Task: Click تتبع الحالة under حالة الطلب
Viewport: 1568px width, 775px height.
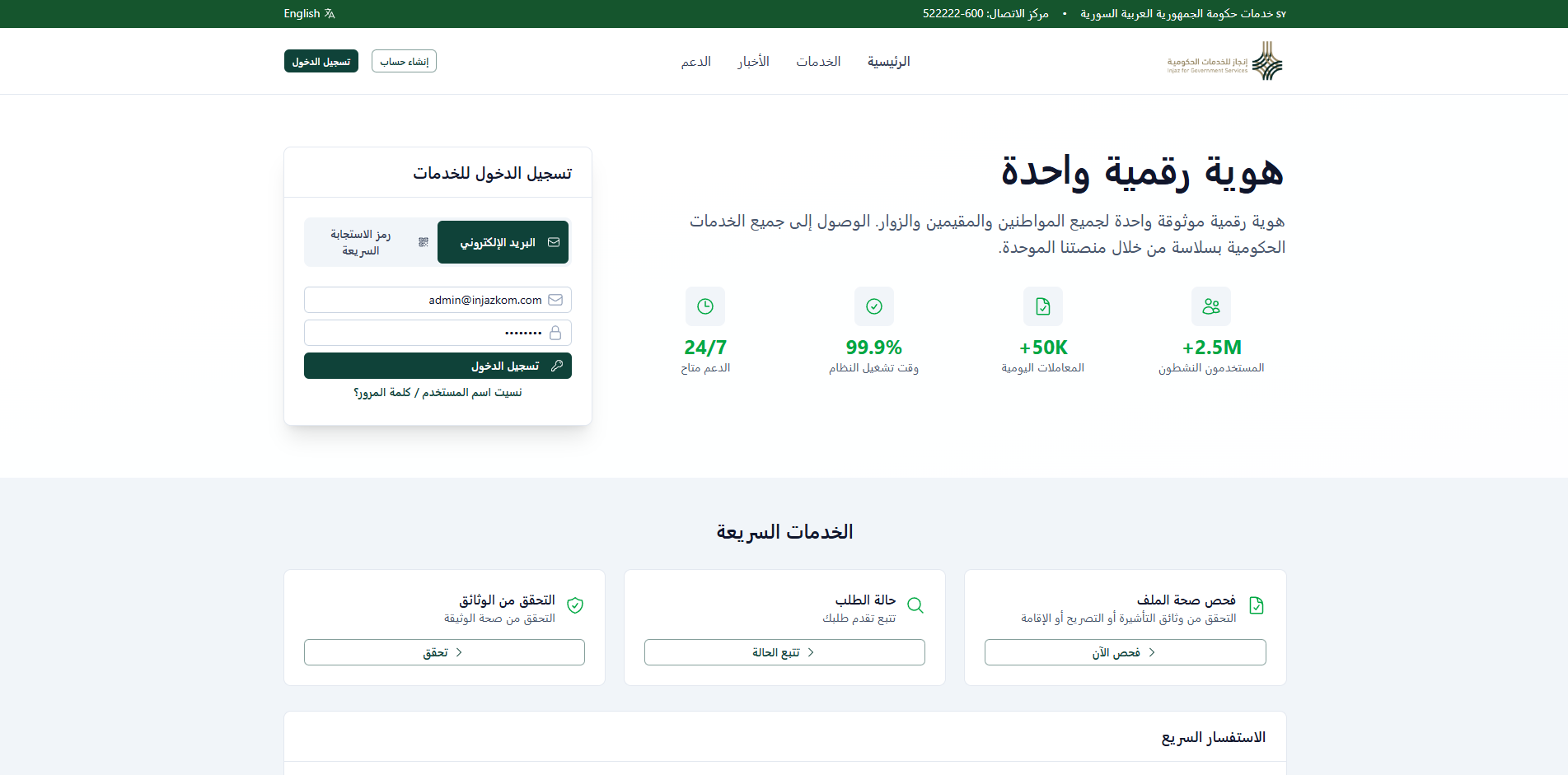Action: 784,651
